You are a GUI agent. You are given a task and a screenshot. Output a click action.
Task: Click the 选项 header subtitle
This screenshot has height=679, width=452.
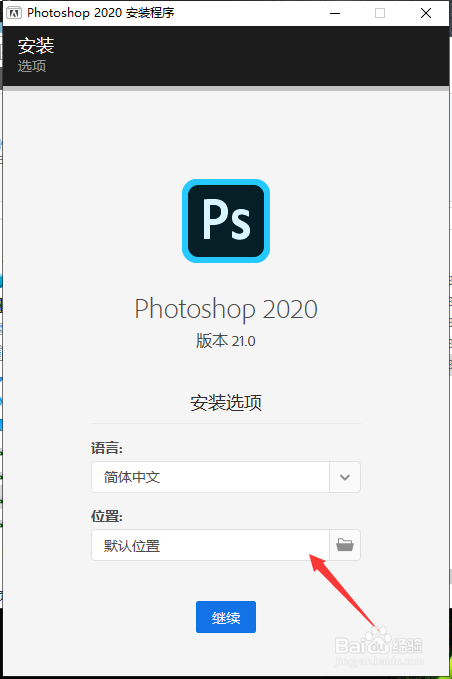coord(32,66)
